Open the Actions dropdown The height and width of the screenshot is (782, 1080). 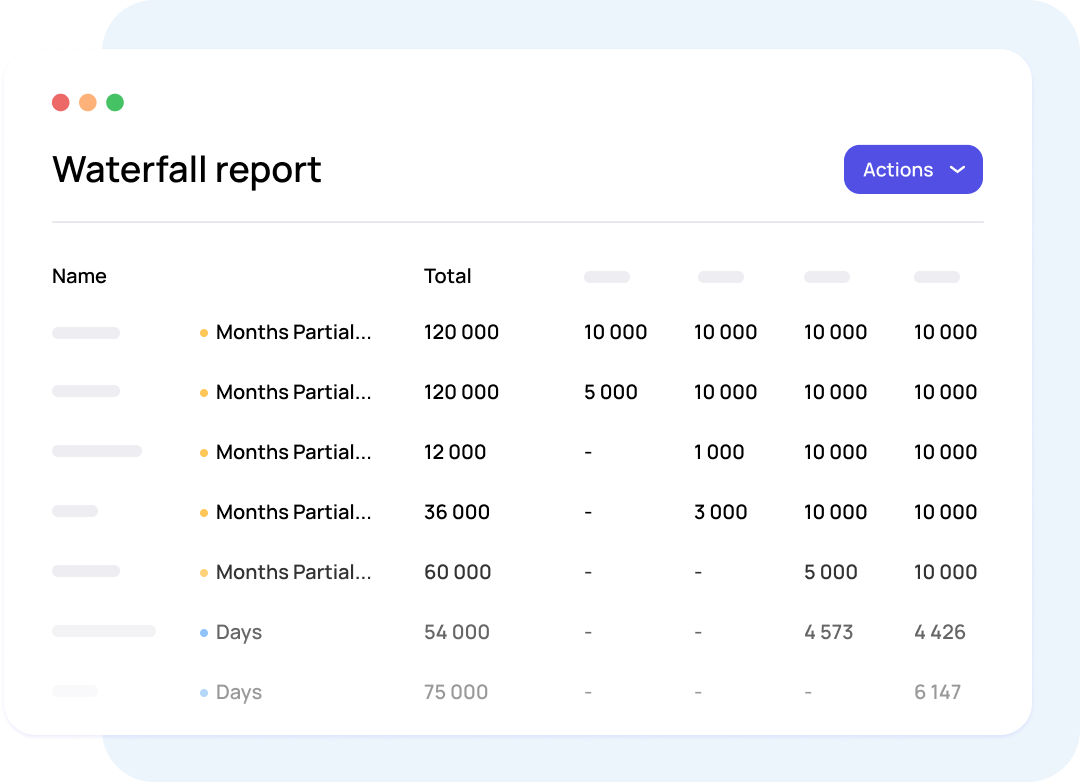(x=913, y=169)
